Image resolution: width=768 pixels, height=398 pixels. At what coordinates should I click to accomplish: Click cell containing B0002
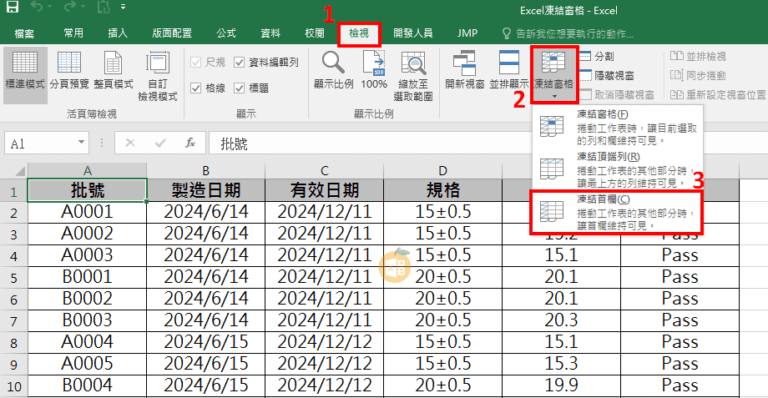(x=87, y=298)
